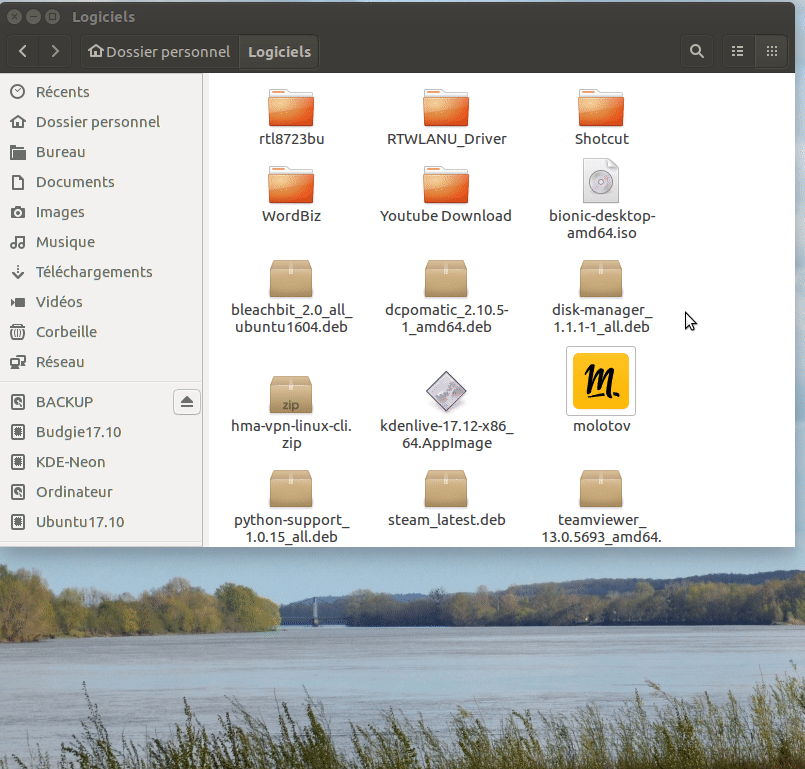Open the Ubuntu17.10 volume
805x769 pixels.
point(101,522)
